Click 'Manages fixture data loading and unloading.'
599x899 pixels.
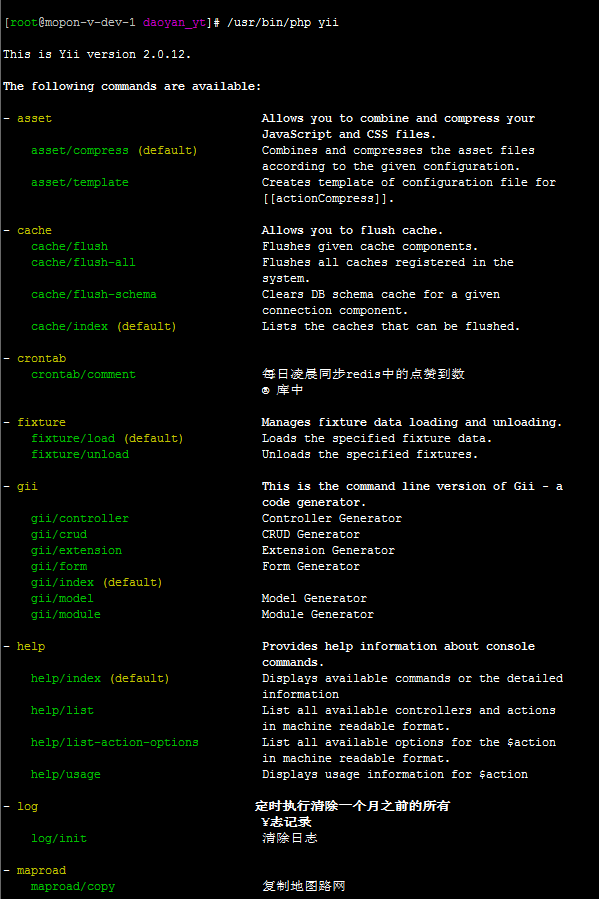[x=412, y=423]
